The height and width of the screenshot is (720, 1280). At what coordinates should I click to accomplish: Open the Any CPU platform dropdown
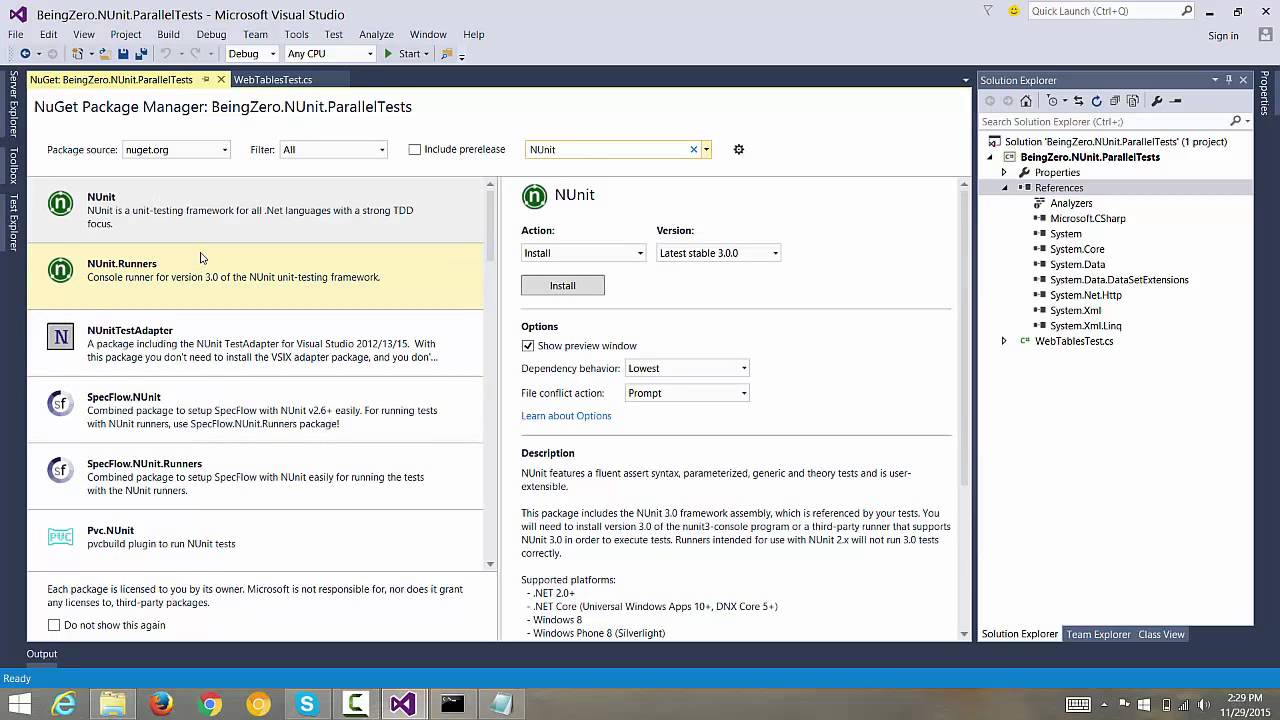[x=330, y=54]
